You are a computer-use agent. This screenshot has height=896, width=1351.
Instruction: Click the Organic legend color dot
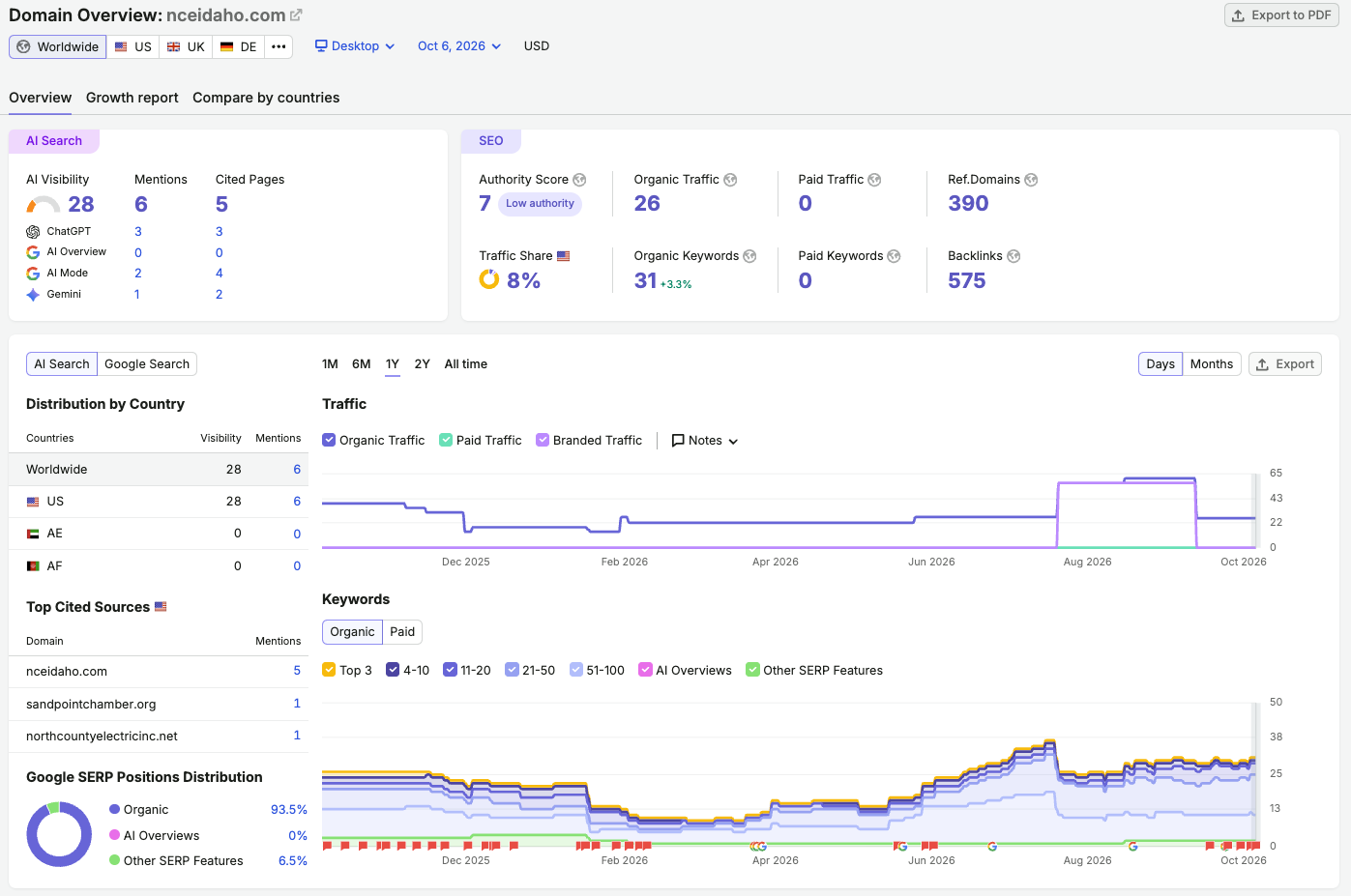115,810
